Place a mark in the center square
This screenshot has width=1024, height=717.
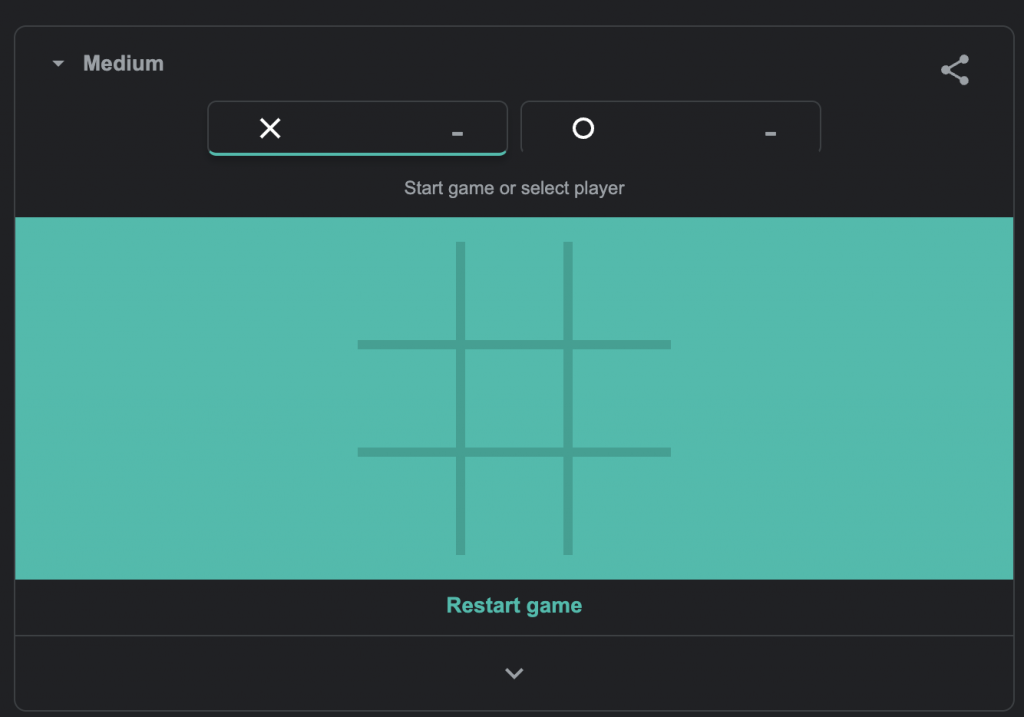514,398
